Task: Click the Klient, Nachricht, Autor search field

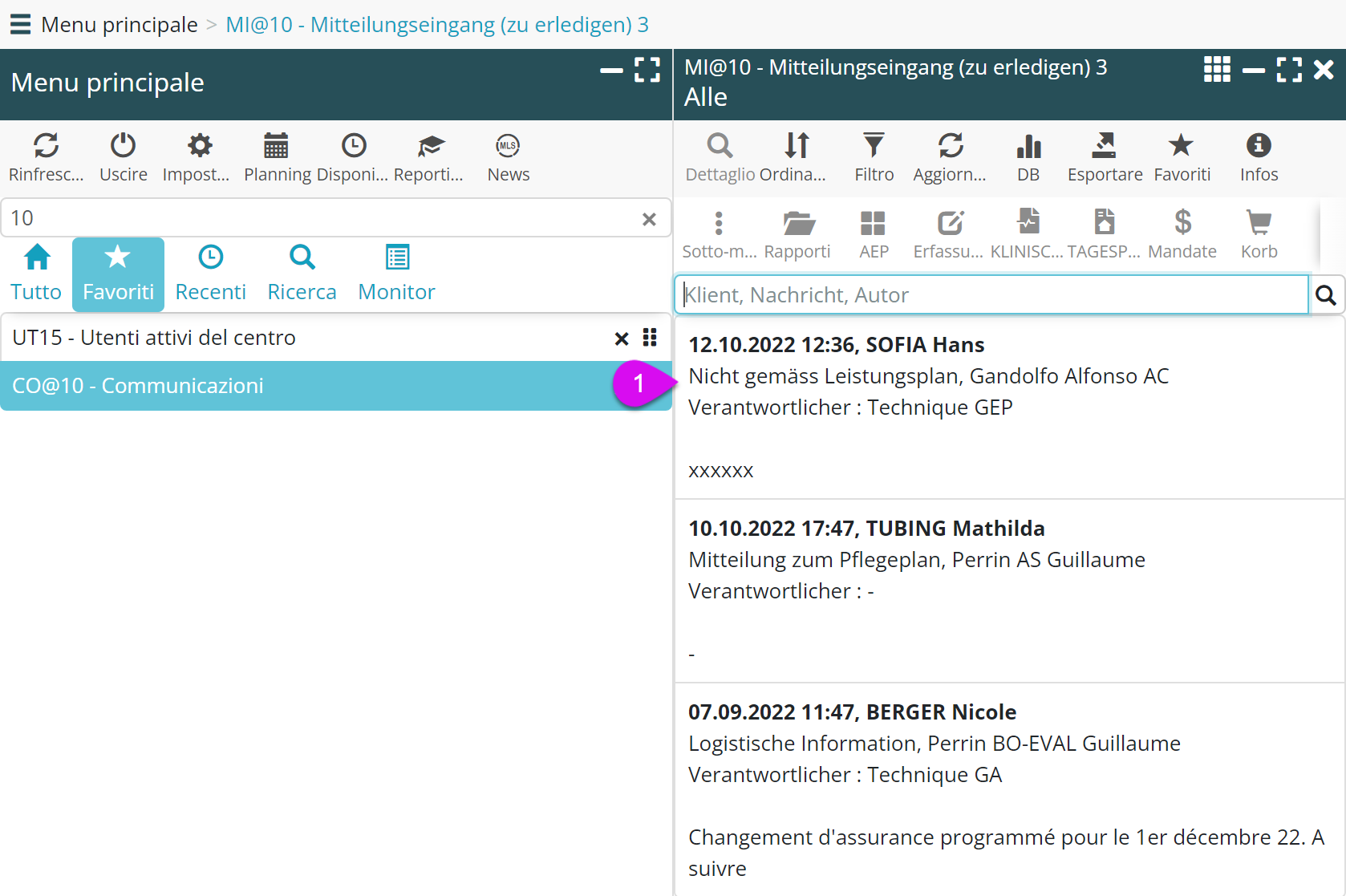Action: (991, 295)
